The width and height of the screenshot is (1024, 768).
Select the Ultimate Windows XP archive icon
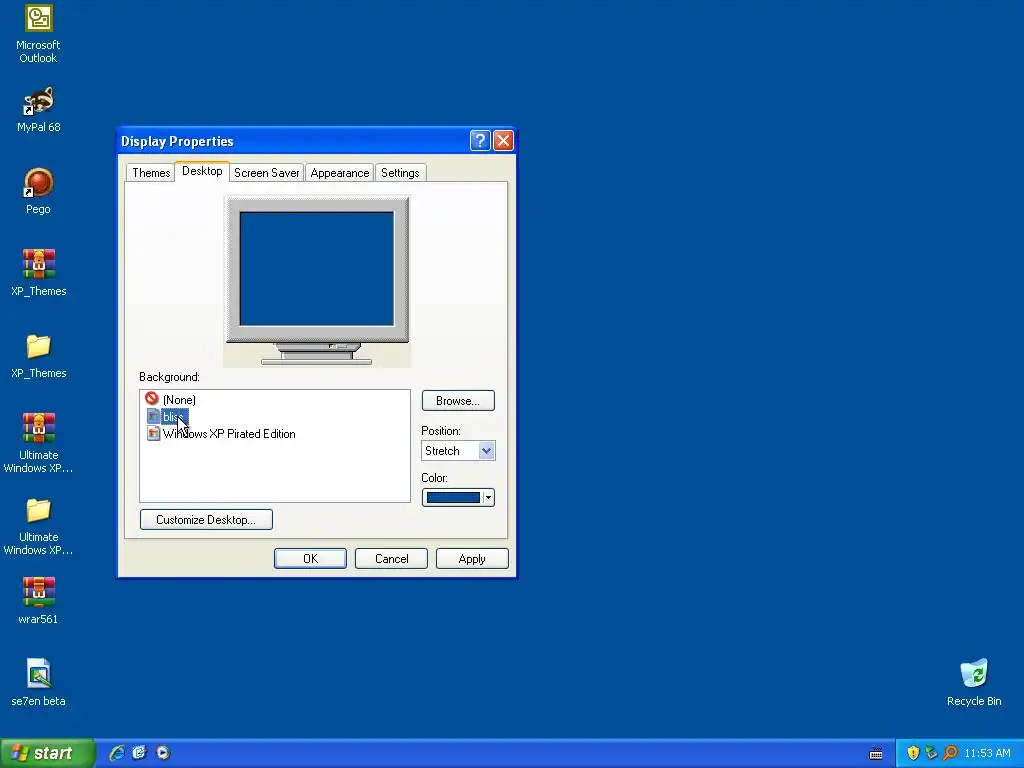point(39,428)
